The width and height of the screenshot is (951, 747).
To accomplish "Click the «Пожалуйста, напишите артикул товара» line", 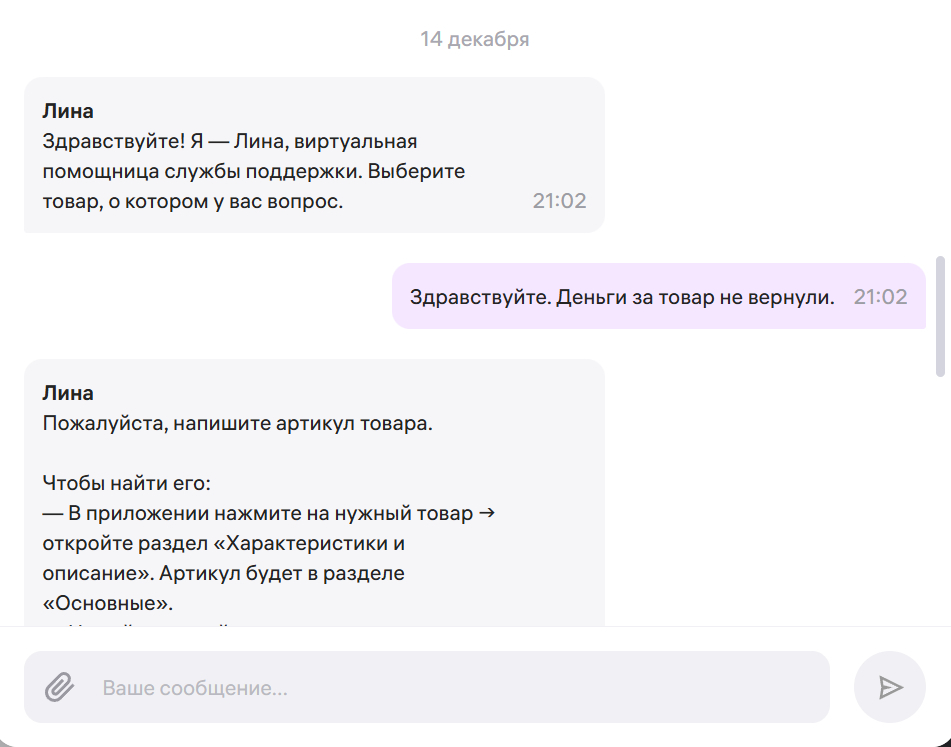I will [x=237, y=423].
